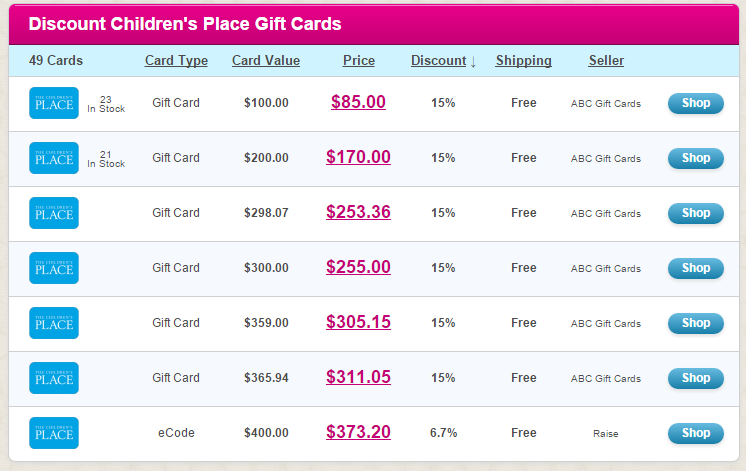746x471 pixels.
Task: Click Children's Place logo for $298.07 card
Action: point(54,213)
